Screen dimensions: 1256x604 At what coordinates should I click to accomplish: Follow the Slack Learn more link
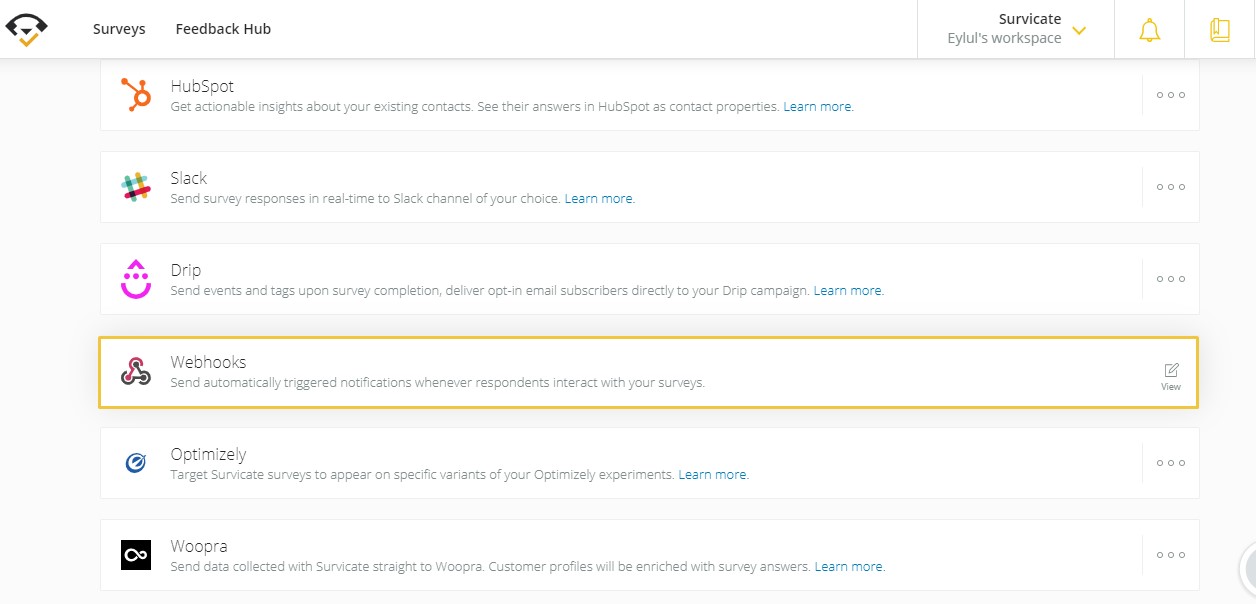[x=600, y=198]
